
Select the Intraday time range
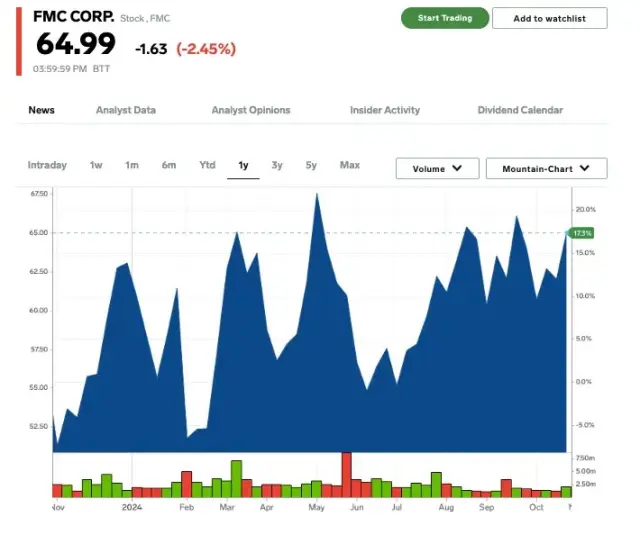(47, 165)
